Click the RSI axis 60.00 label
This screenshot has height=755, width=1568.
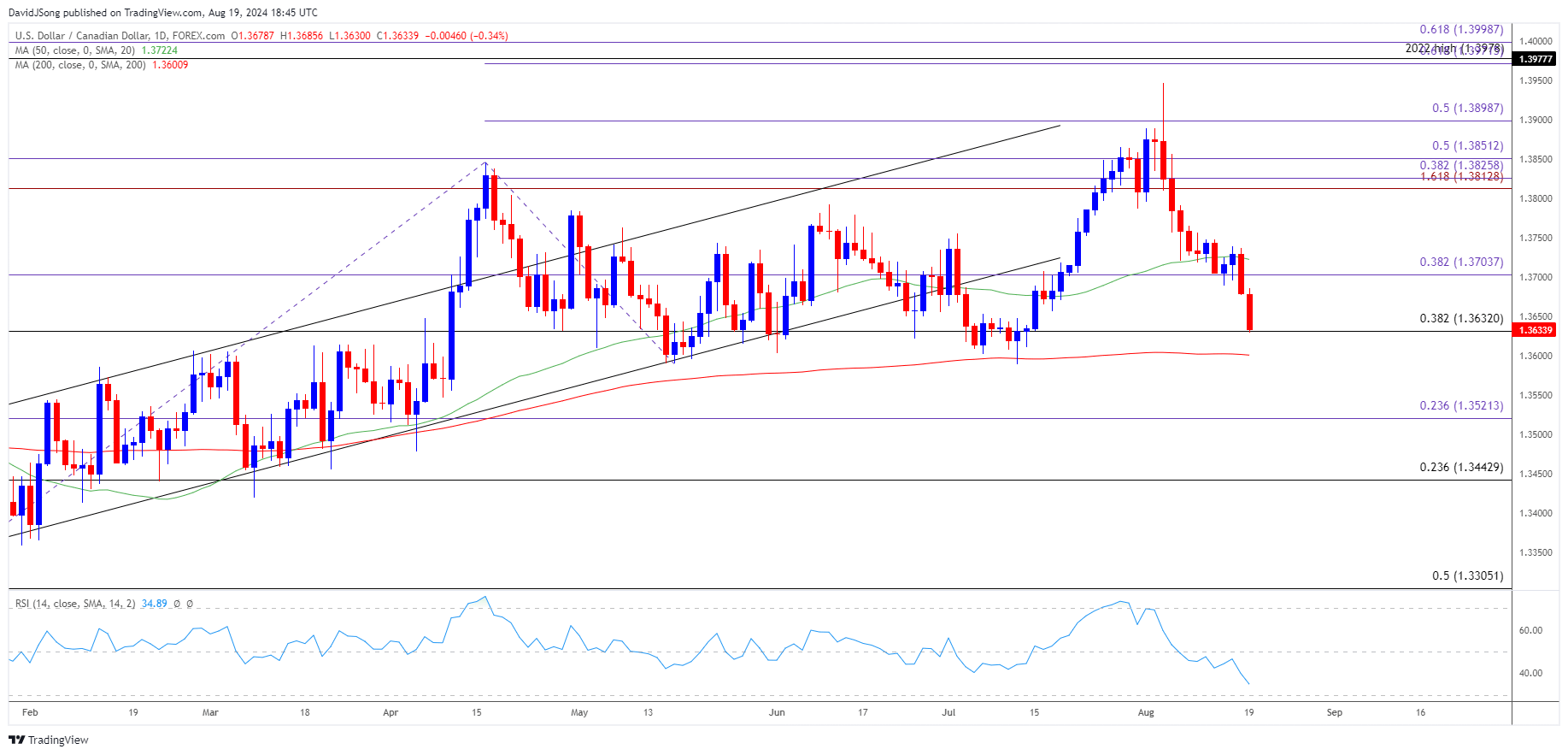click(1530, 630)
